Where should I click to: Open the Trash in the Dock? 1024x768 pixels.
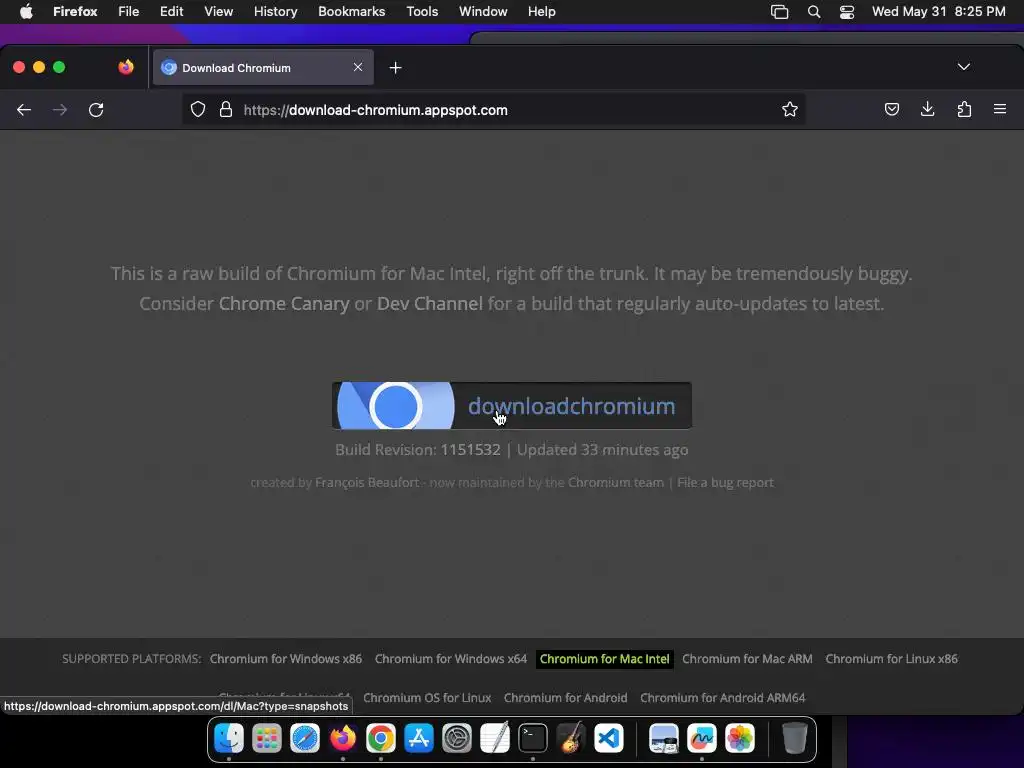tap(794, 739)
